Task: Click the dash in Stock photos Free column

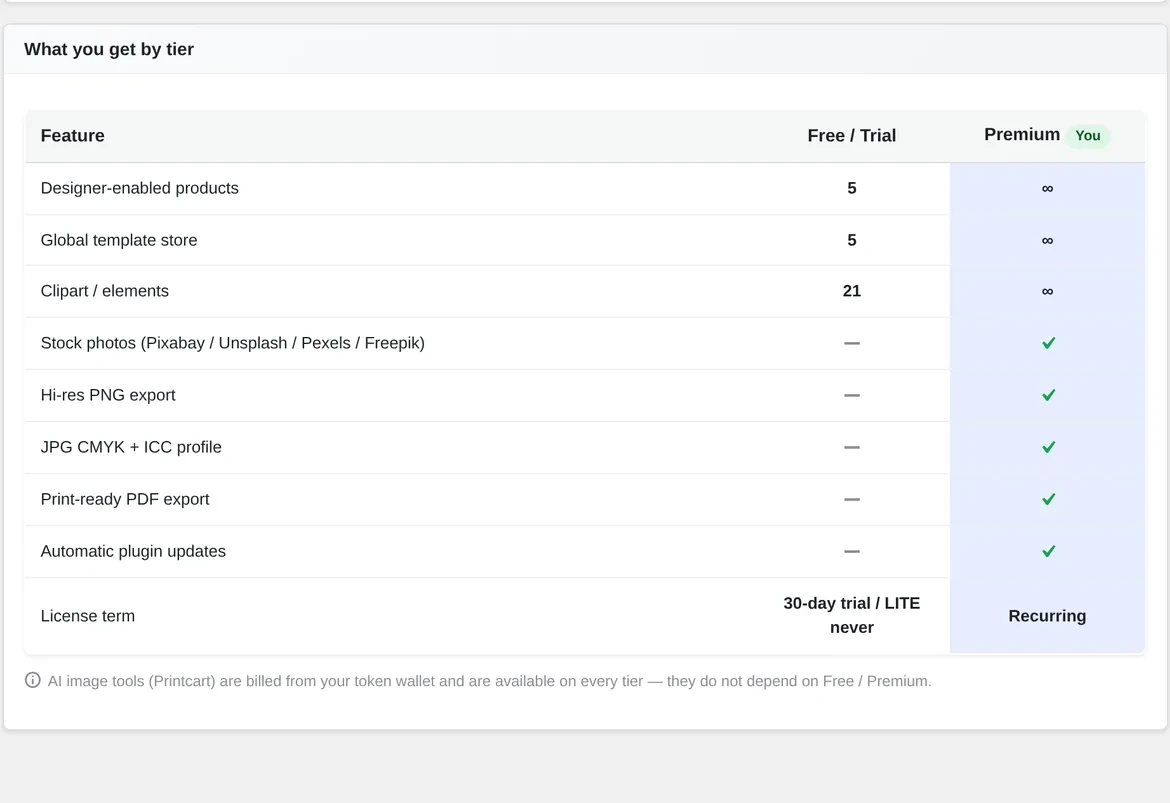Action: pos(851,343)
